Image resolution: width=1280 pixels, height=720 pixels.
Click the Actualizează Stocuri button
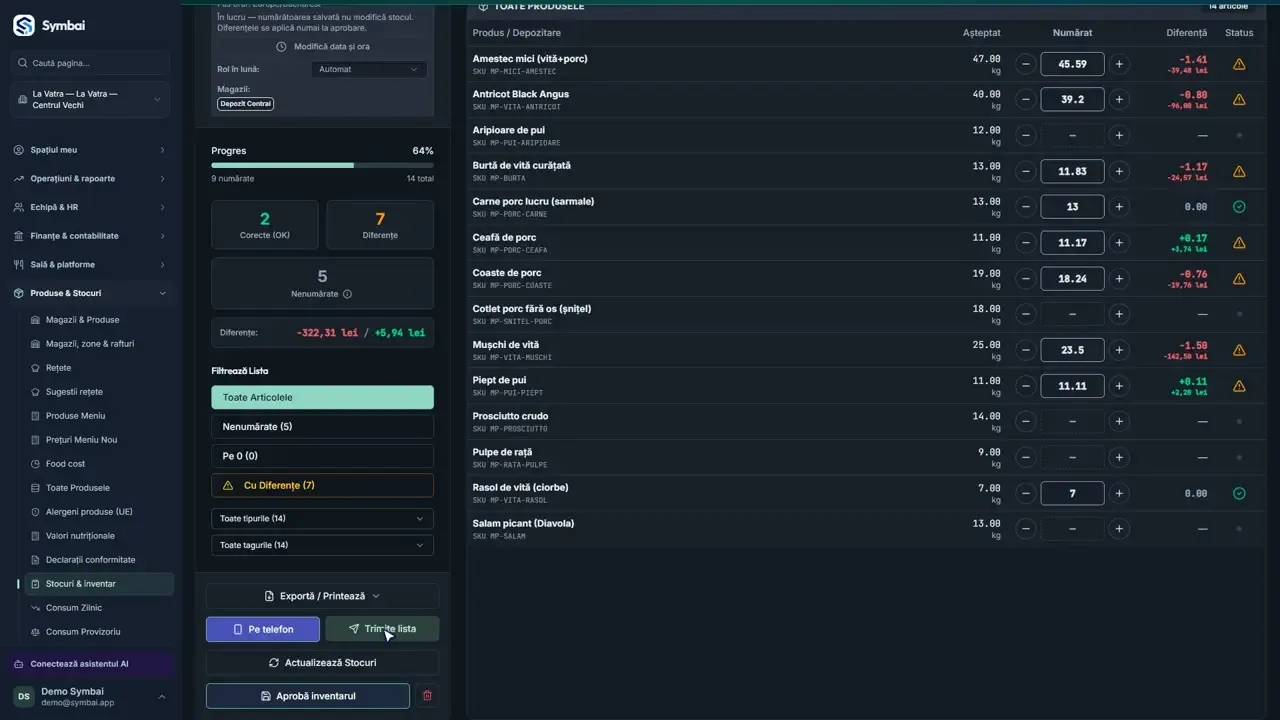click(x=322, y=662)
